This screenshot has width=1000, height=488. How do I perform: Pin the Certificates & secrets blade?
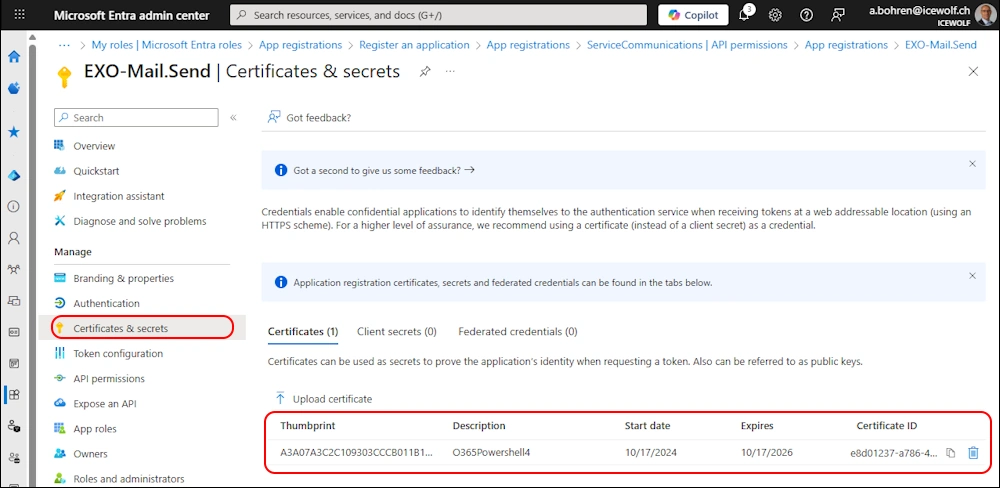(425, 72)
